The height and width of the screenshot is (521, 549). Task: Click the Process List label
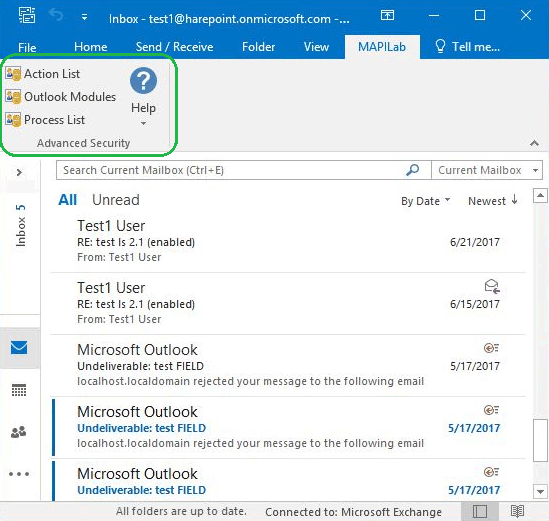click(x=54, y=120)
